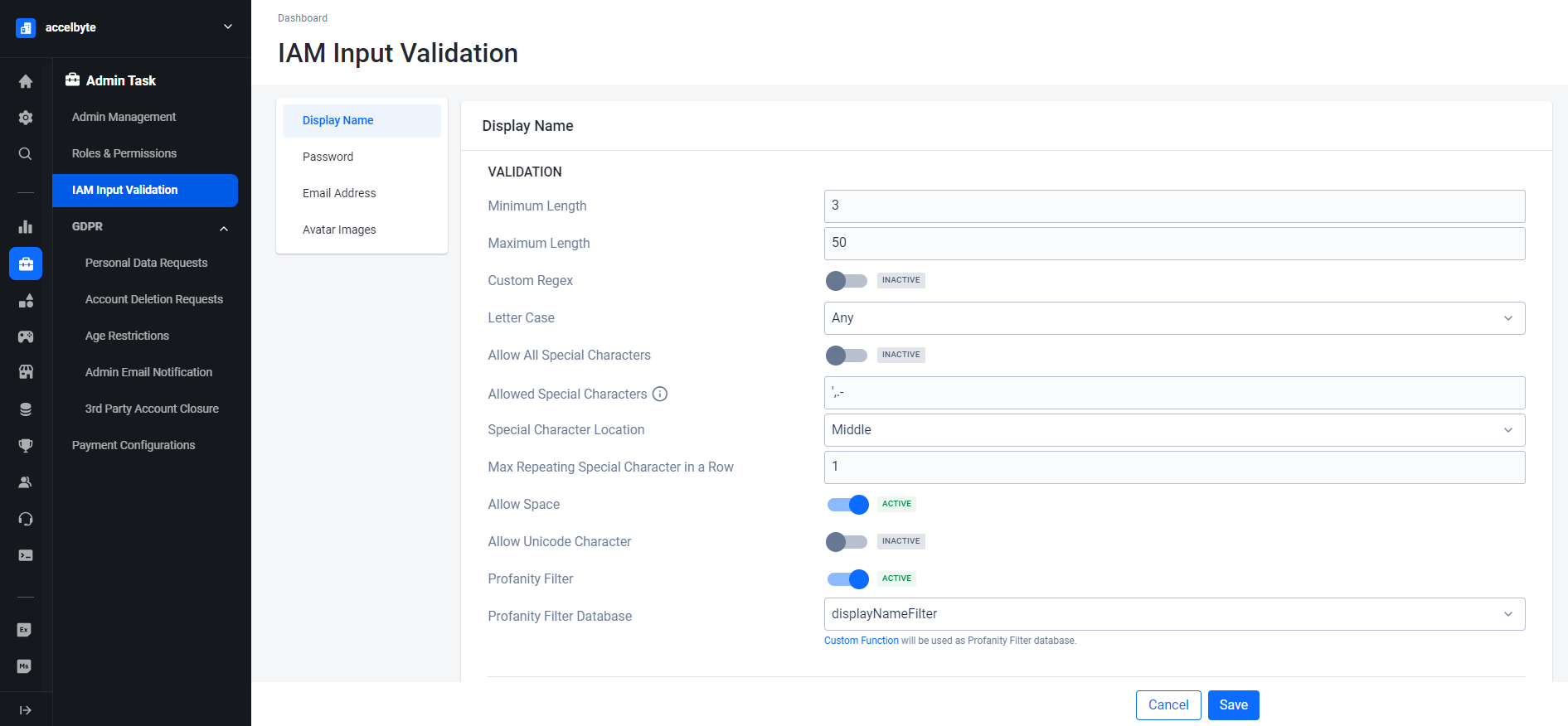The image size is (1568, 726).
Task: Open the store front icon in sidebar
Action: coord(26,373)
